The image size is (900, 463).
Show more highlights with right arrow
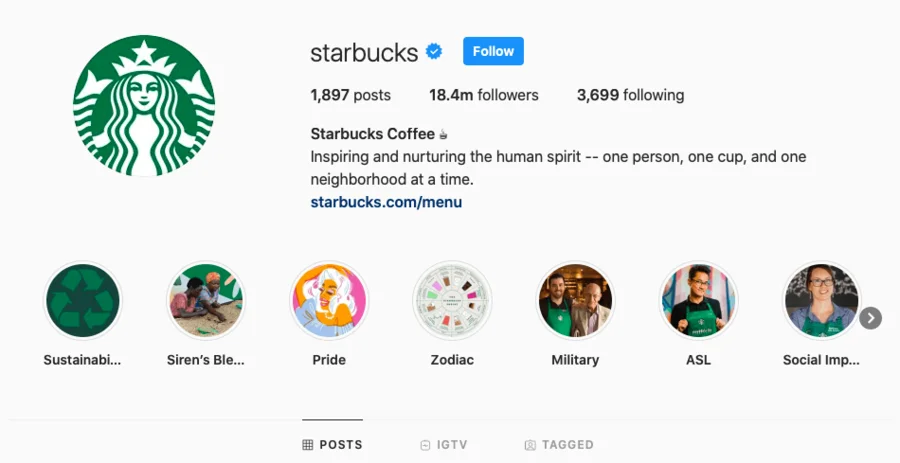871,318
